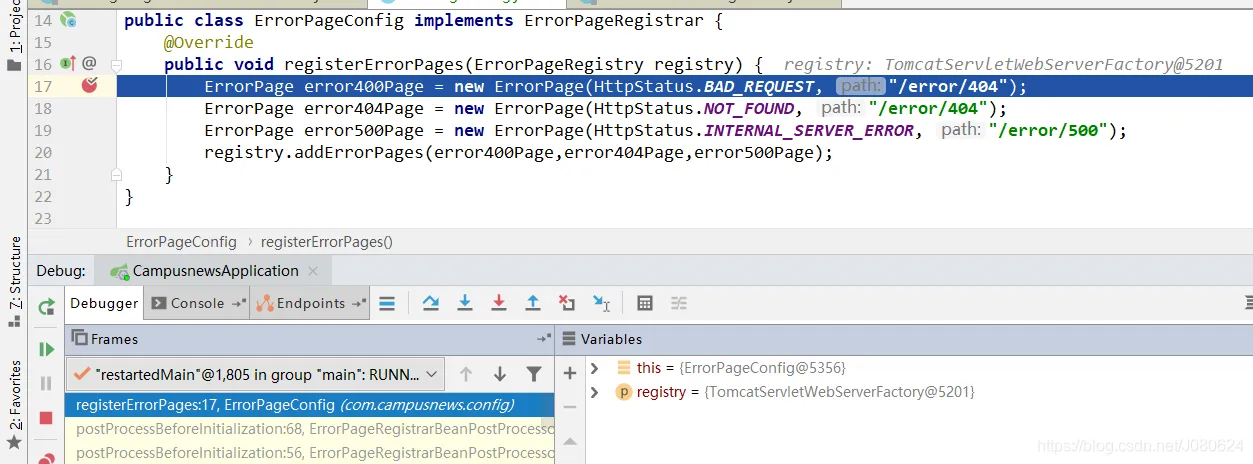
Task: Select frame registerErrorPages:17, ErrorPageConfig
Action: pyautogui.click(x=310, y=405)
